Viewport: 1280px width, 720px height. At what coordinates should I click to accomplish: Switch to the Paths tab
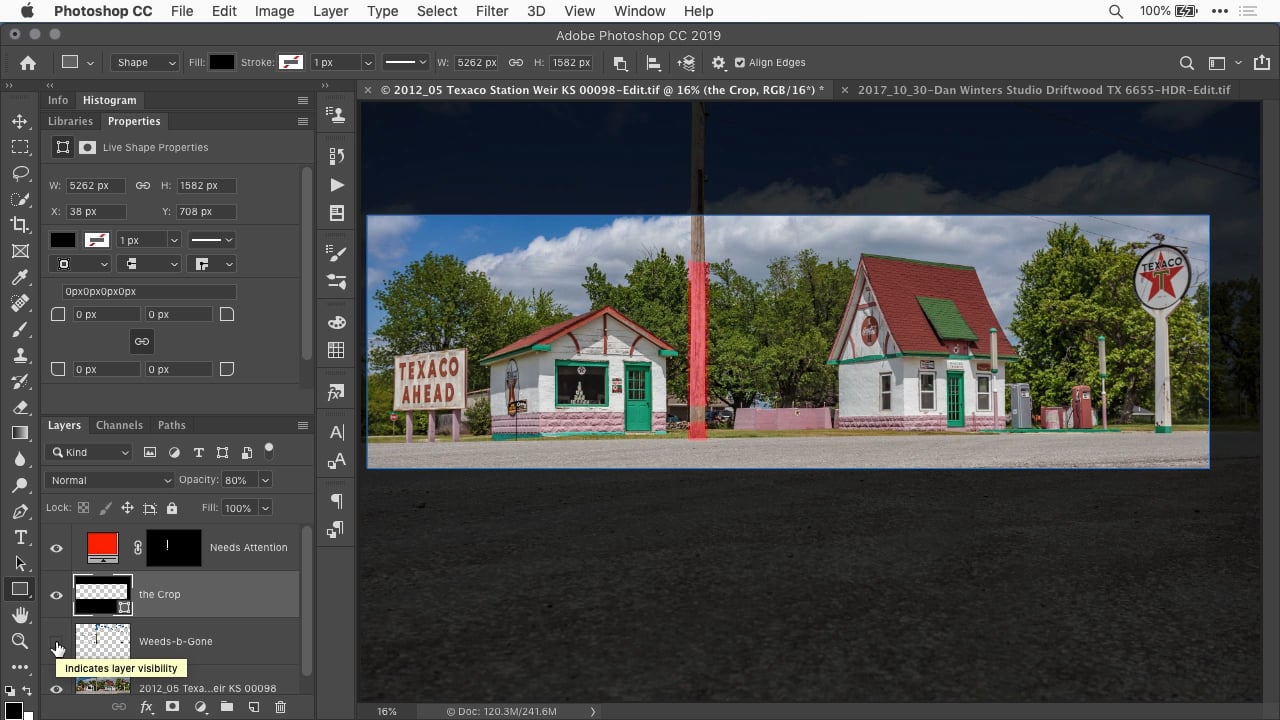pos(172,425)
